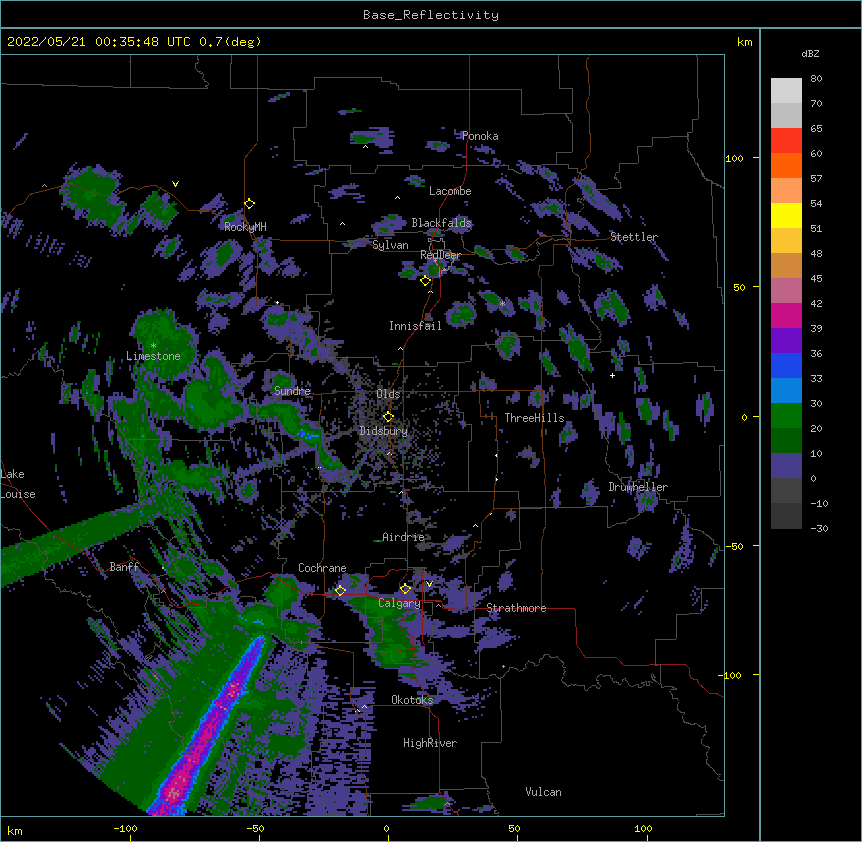Screen dimensions: 862x842
Task: Click the -30 legend value
Action: [819, 528]
